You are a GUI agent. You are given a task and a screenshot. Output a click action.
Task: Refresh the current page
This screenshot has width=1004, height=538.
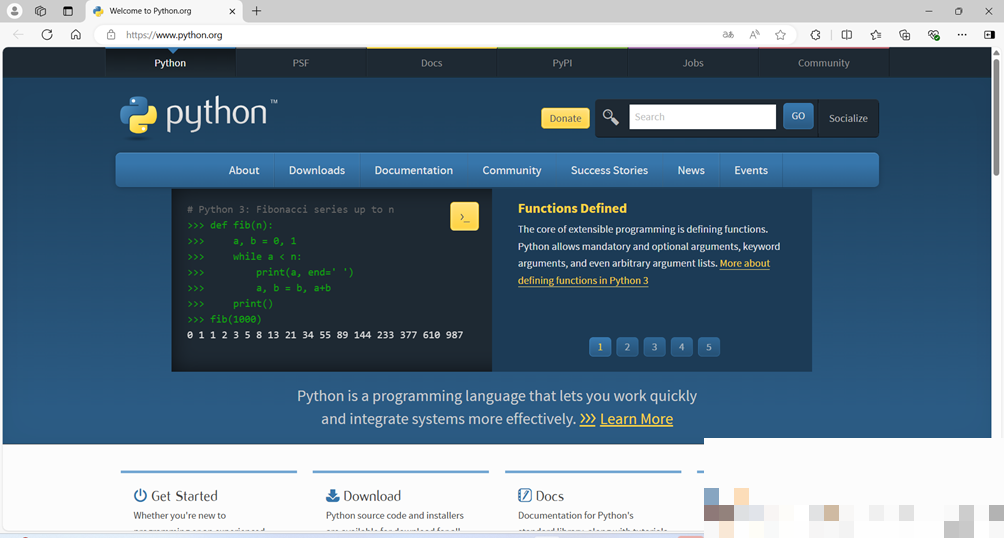tap(47, 35)
